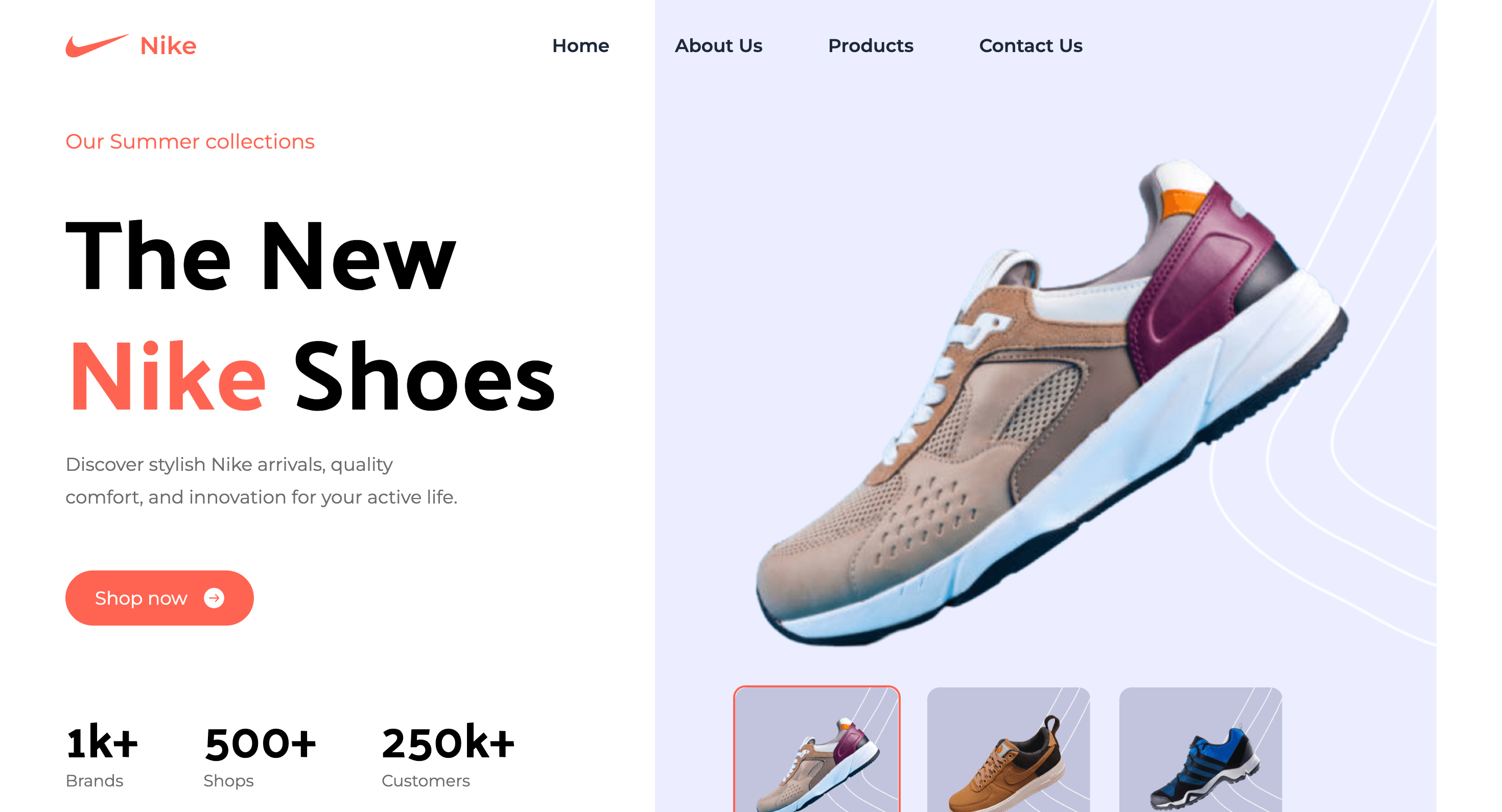1502x812 pixels.
Task: Open the Home nav link
Action: 580,45
